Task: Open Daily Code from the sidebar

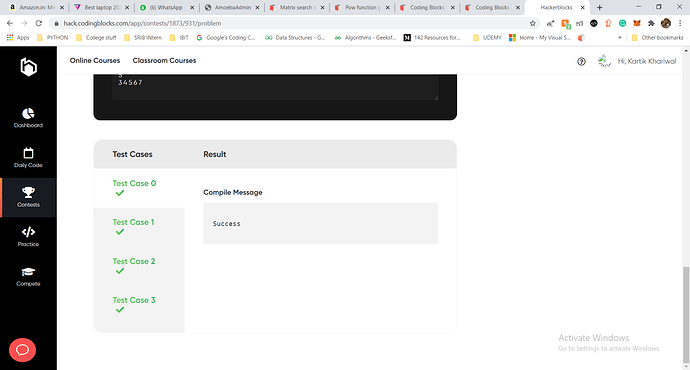Action: pos(28,158)
